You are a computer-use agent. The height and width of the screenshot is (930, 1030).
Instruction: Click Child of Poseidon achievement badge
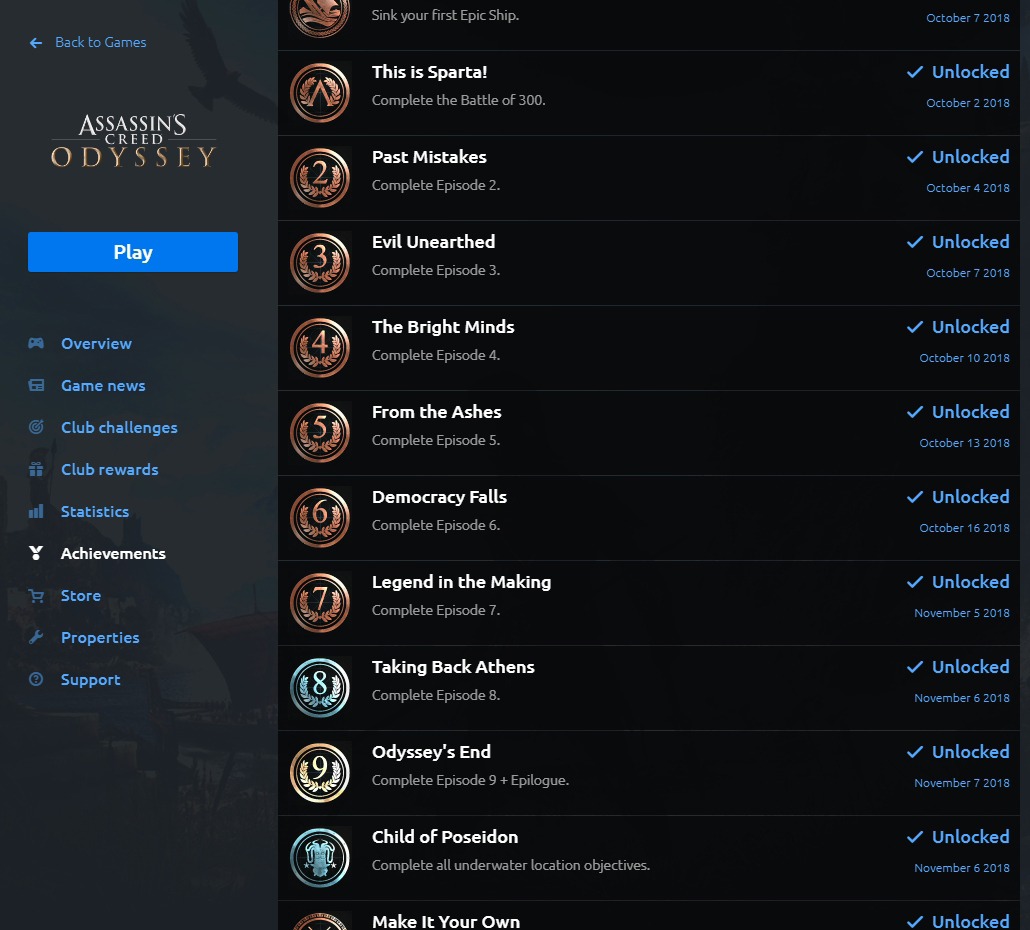(320, 858)
